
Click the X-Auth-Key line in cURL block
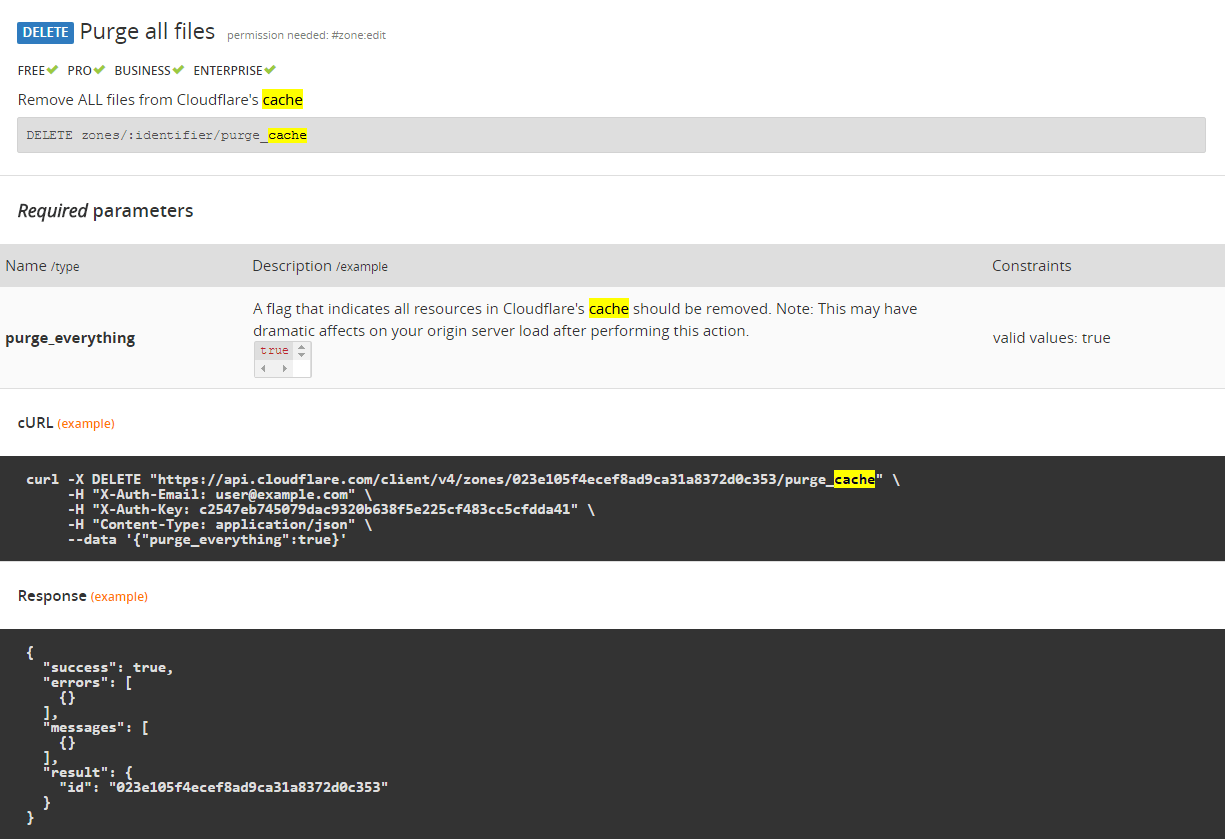coord(323,510)
